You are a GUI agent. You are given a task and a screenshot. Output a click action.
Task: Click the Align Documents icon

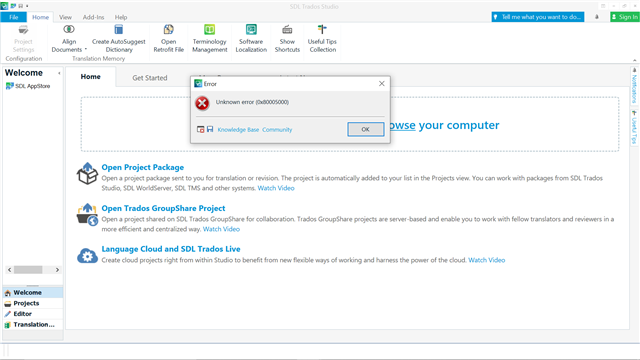69,29
